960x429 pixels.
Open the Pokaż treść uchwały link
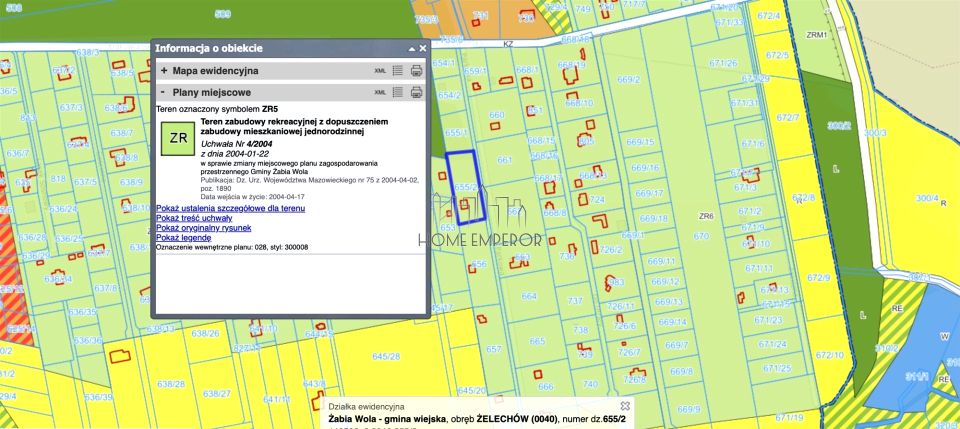[194, 218]
